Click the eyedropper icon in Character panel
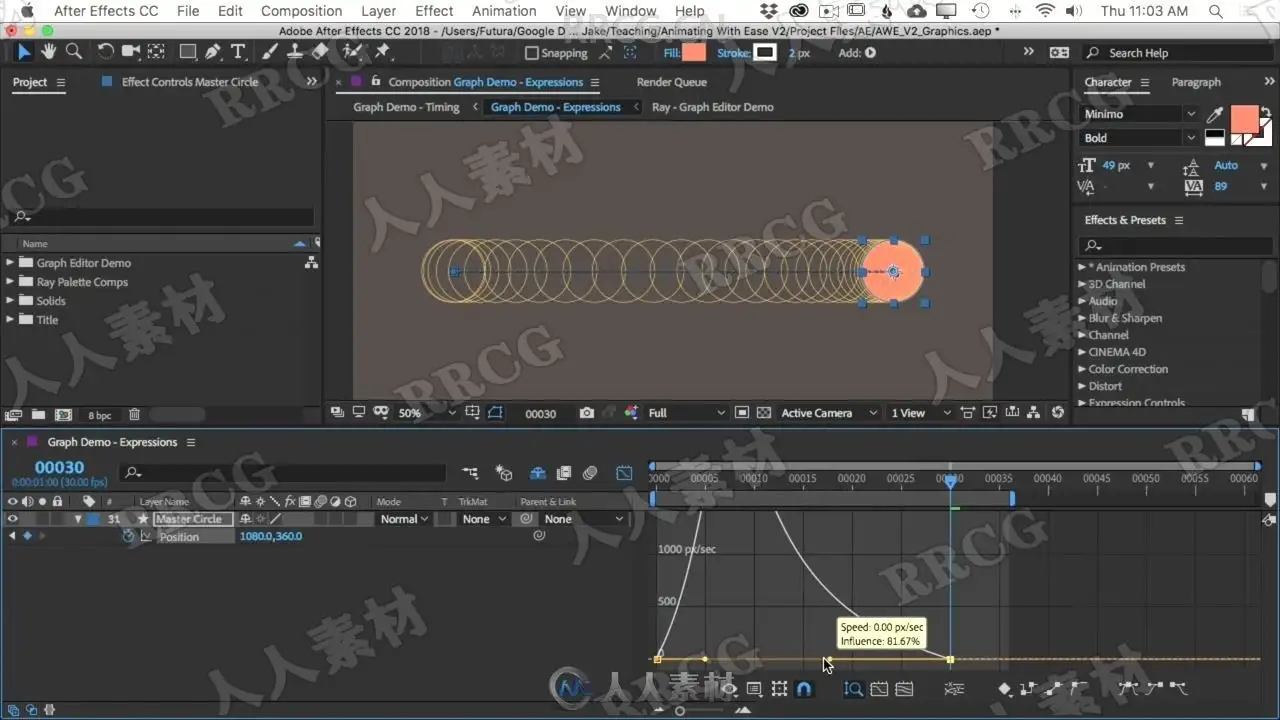Screen dimensions: 1280x720 pos(1215,115)
